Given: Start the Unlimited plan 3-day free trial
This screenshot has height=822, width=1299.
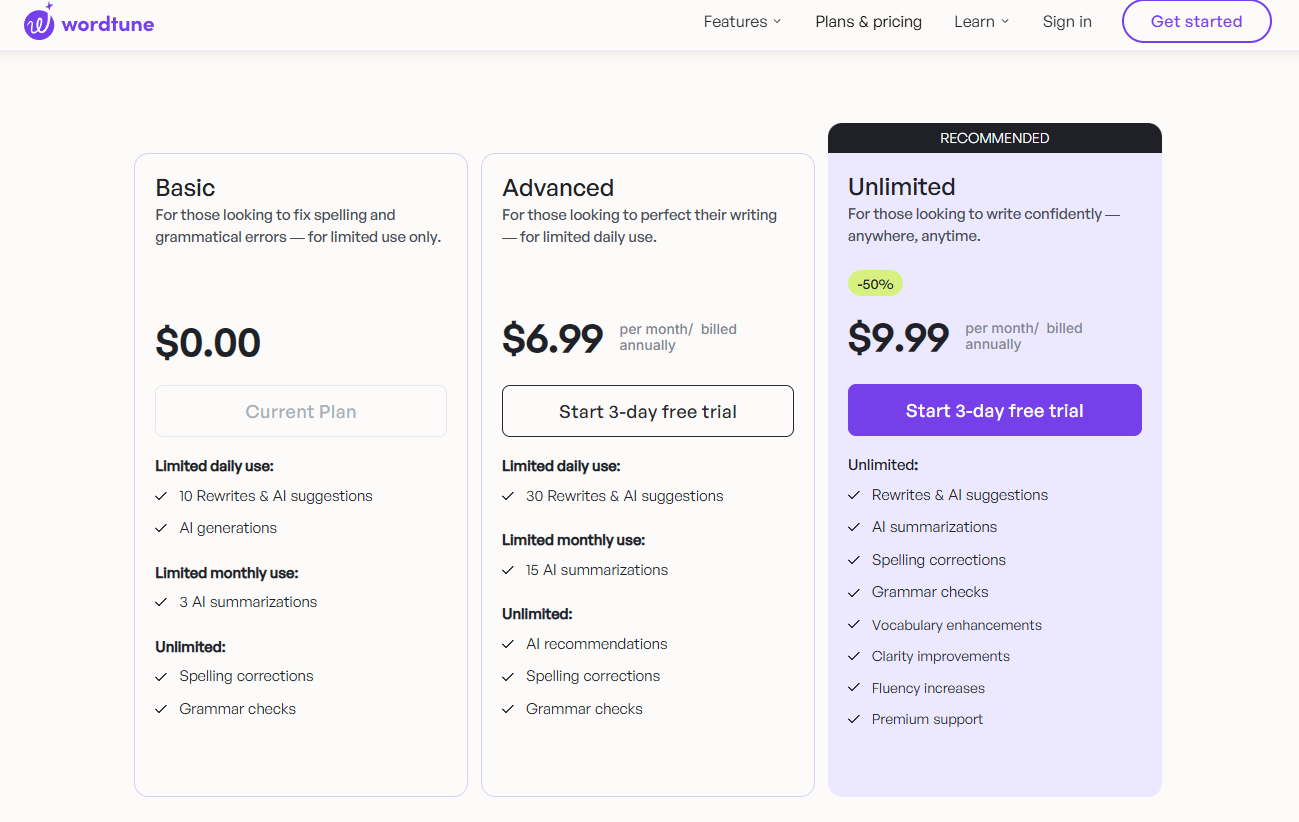Looking at the screenshot, I should click(x=994, y=410).
